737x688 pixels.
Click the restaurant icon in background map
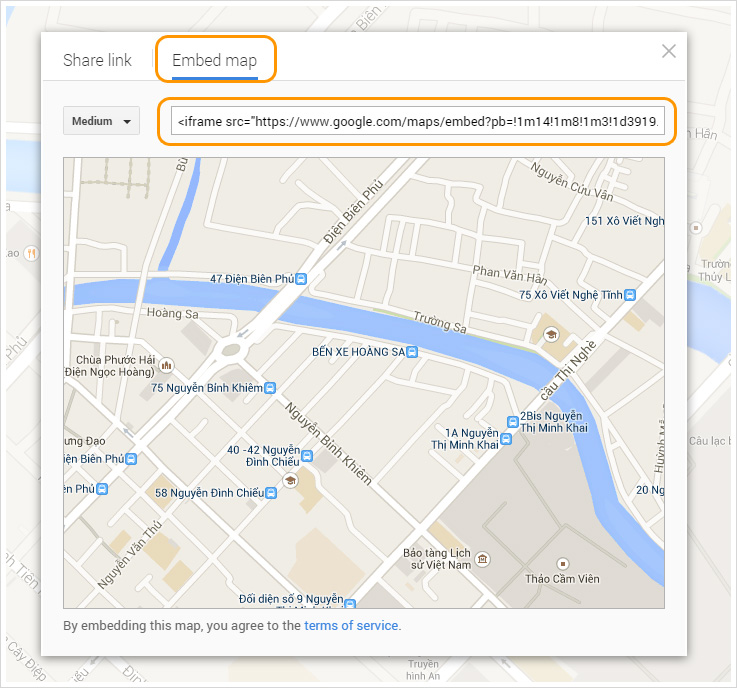31,253
